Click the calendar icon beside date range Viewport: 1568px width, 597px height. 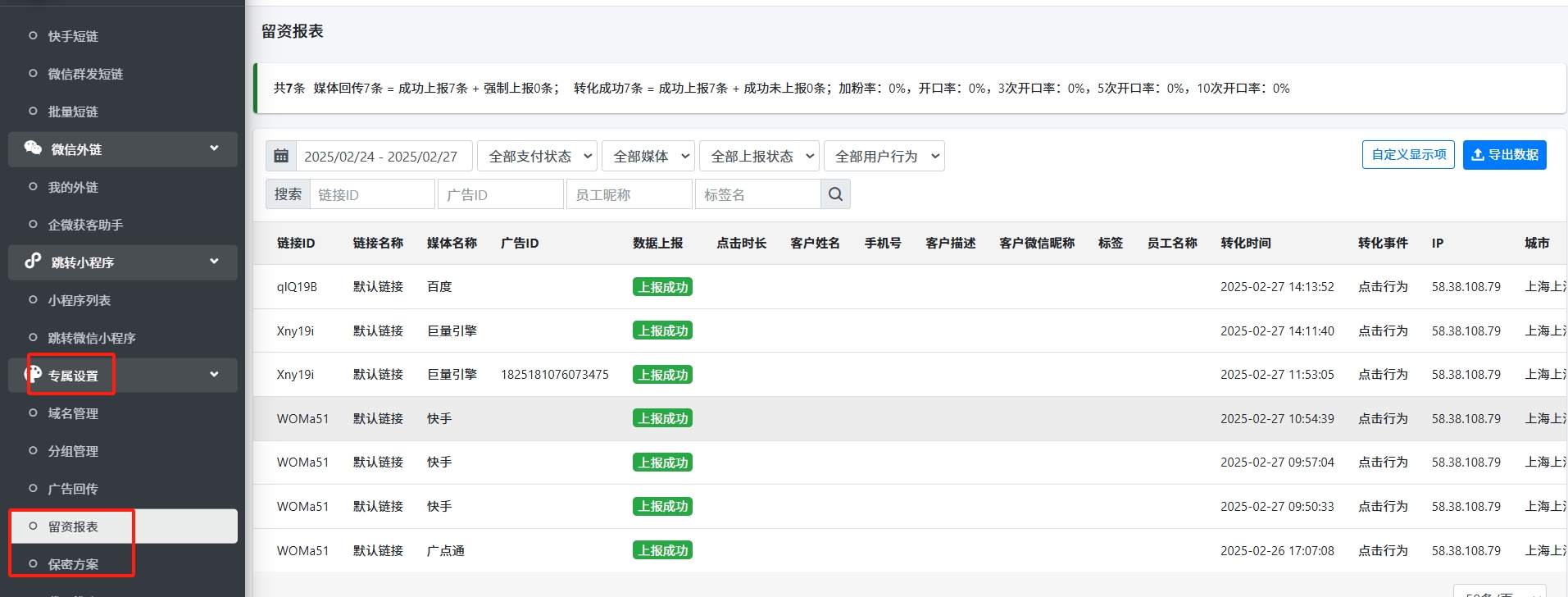(x=281, y=156)
